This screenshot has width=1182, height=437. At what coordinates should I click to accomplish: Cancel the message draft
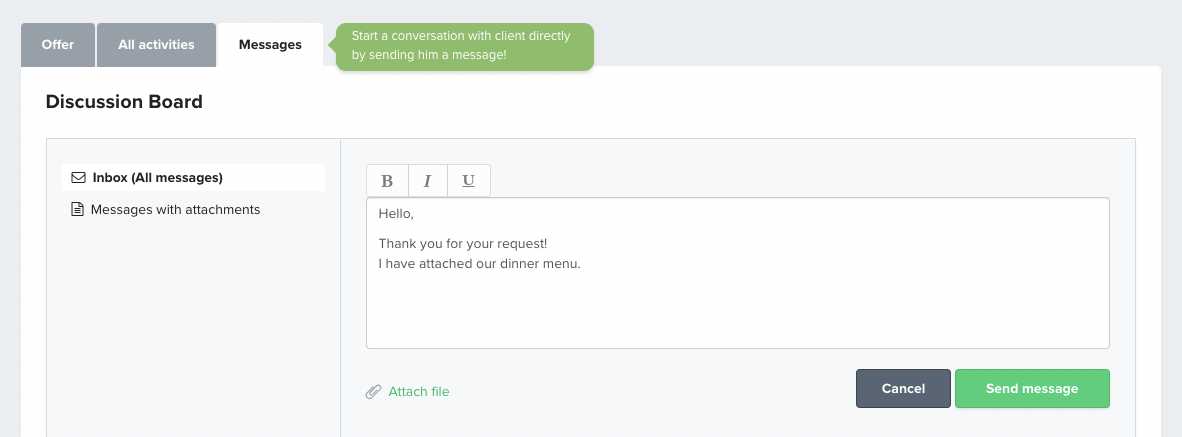(903, 389)
